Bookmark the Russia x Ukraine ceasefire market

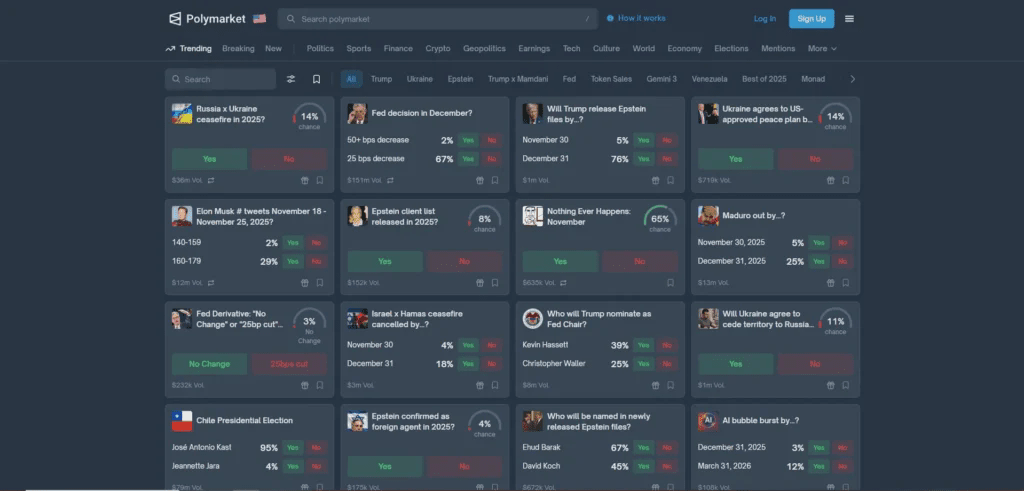point(320,180)
